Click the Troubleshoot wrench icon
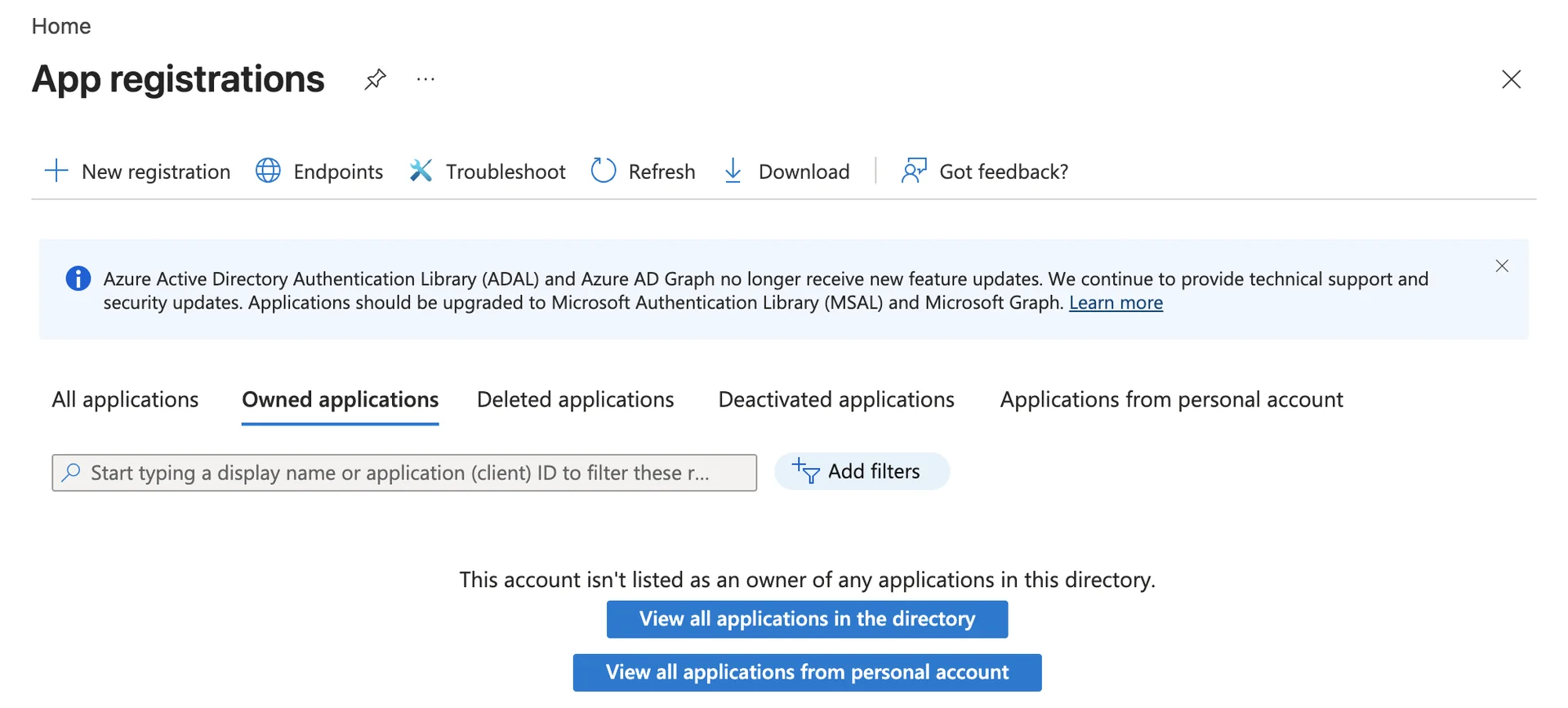1568x708 pixels. click(421, 171)
